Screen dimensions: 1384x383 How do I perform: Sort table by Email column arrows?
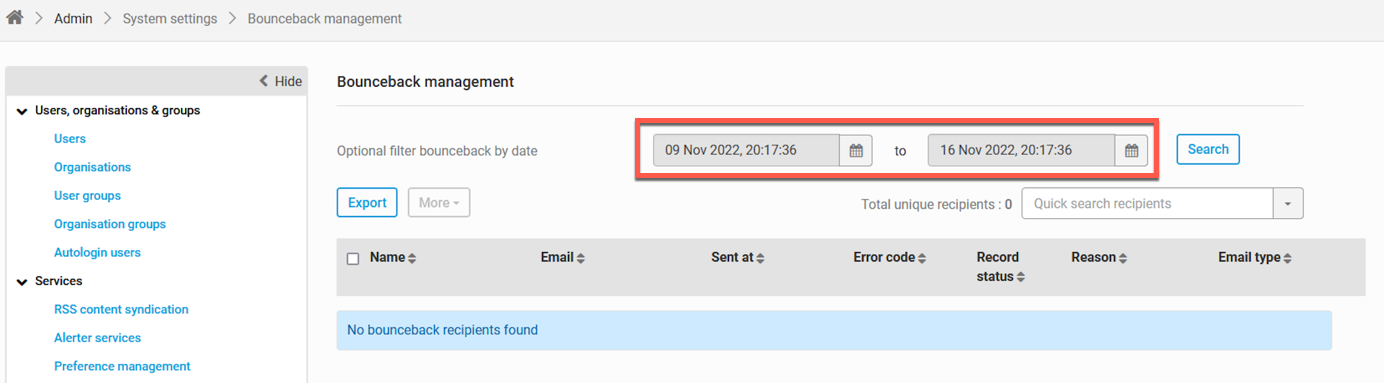tap(580, 258)
